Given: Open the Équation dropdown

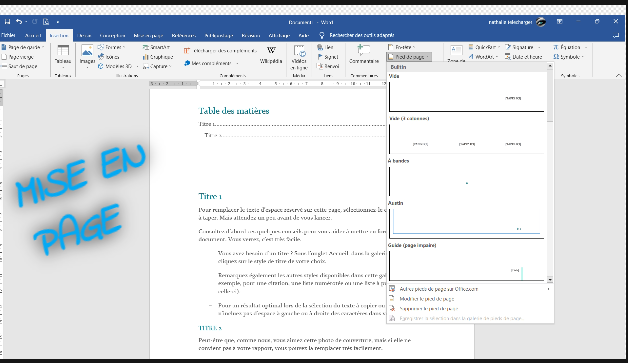Looking at the screenshot, I should [570, 47].
